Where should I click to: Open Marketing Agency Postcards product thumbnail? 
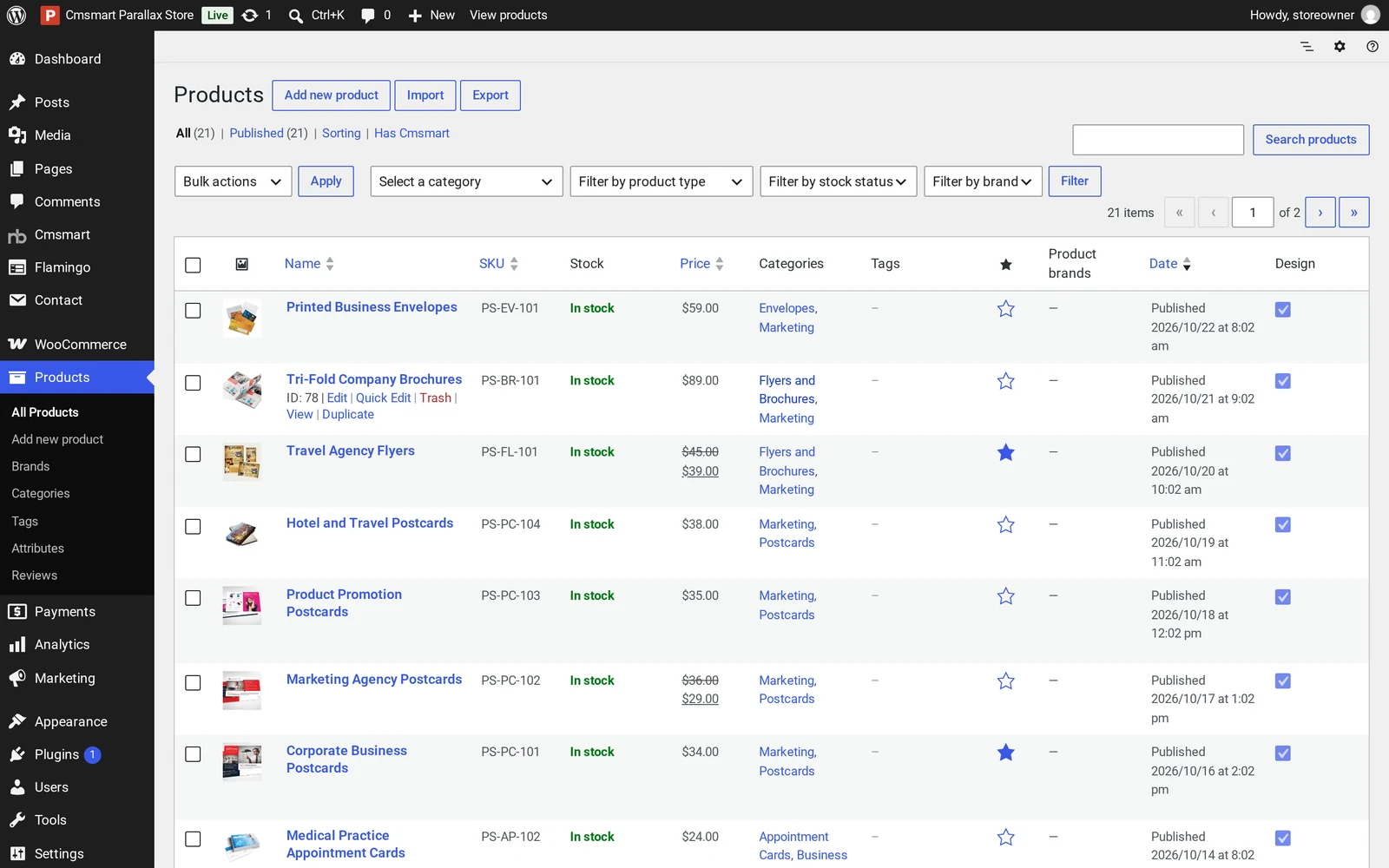(x=242, y=690)
